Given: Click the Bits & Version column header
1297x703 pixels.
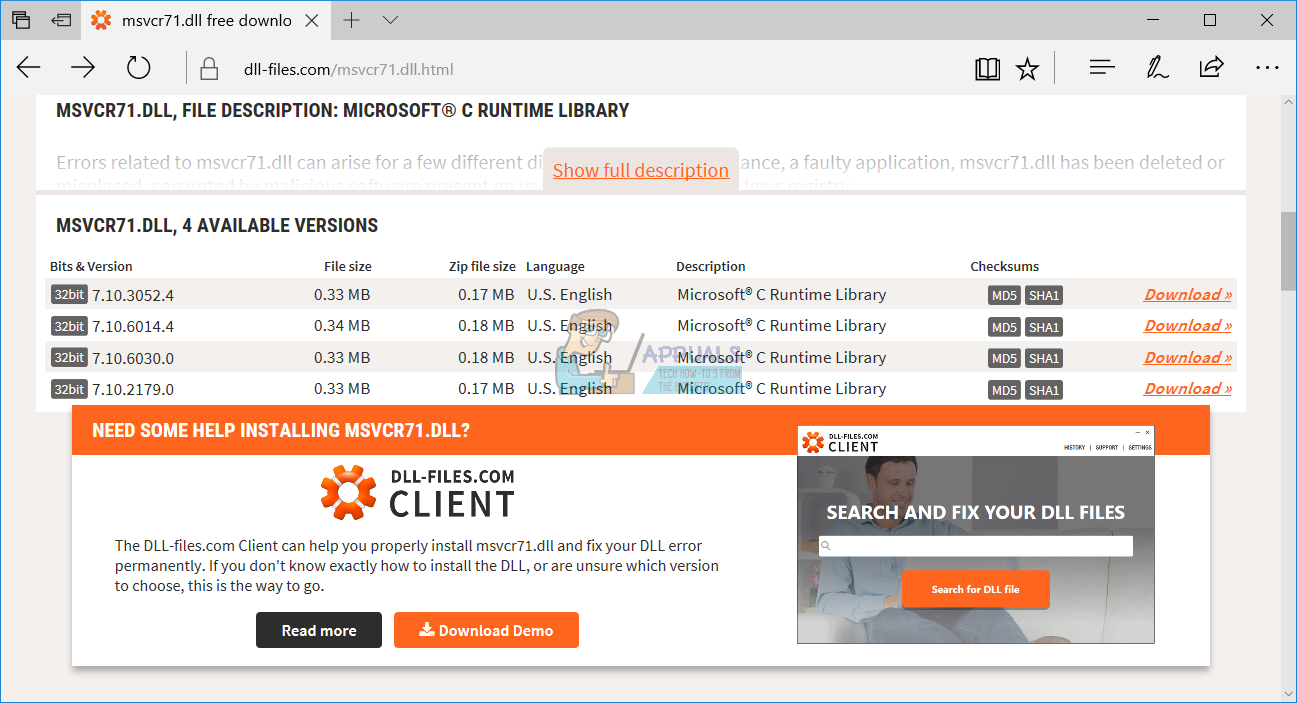Looking at the screenshot, I should point(91,266).
